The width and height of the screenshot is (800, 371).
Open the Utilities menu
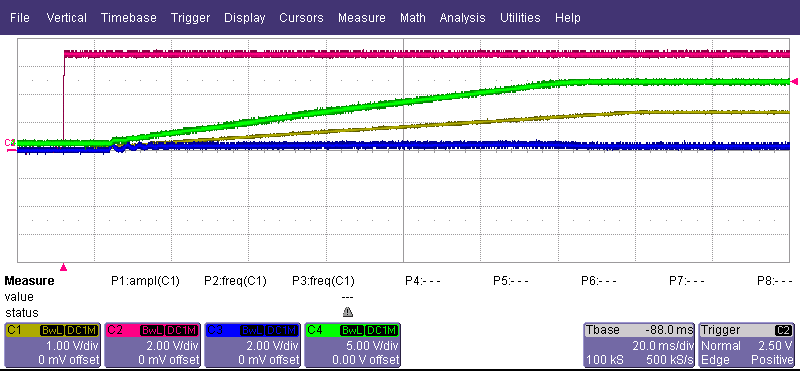click(x=520, y=18)
